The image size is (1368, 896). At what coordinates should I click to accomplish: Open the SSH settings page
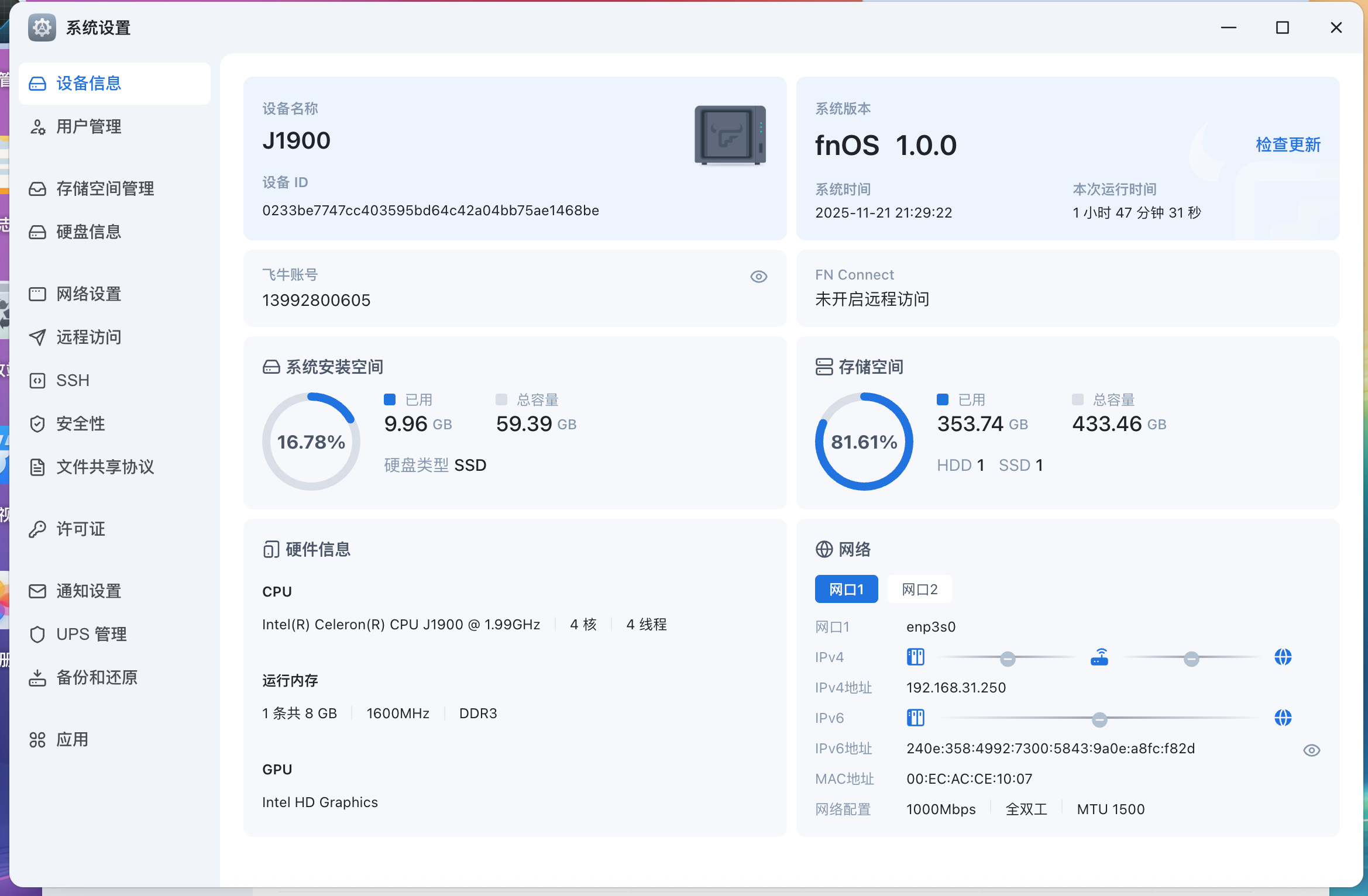(x=73, y=381)
